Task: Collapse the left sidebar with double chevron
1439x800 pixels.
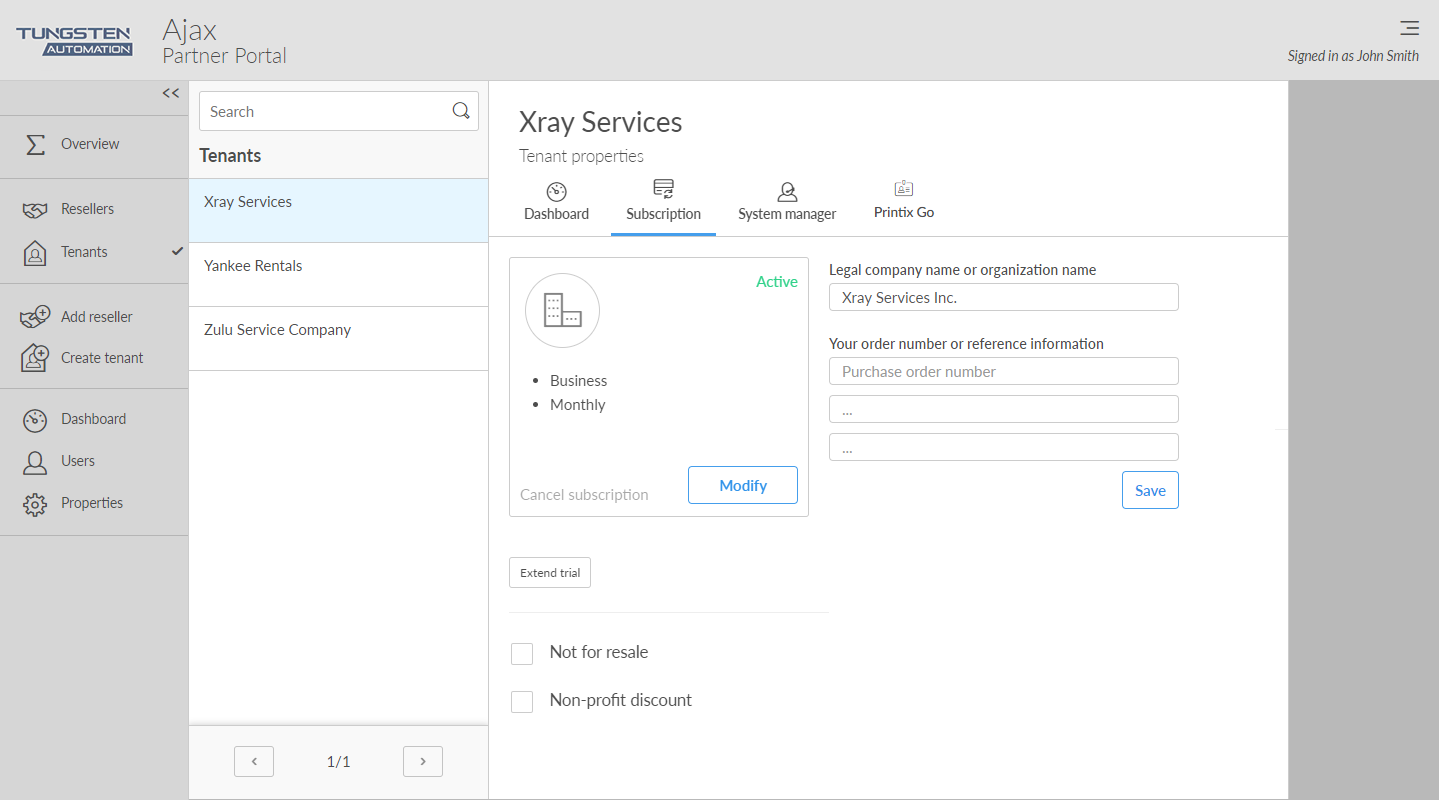Action: click(171, 93)
